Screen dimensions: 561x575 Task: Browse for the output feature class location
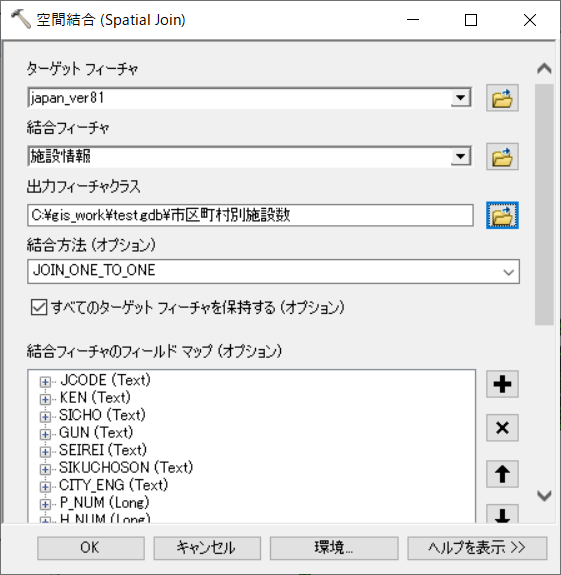click(x=502, y=215)
